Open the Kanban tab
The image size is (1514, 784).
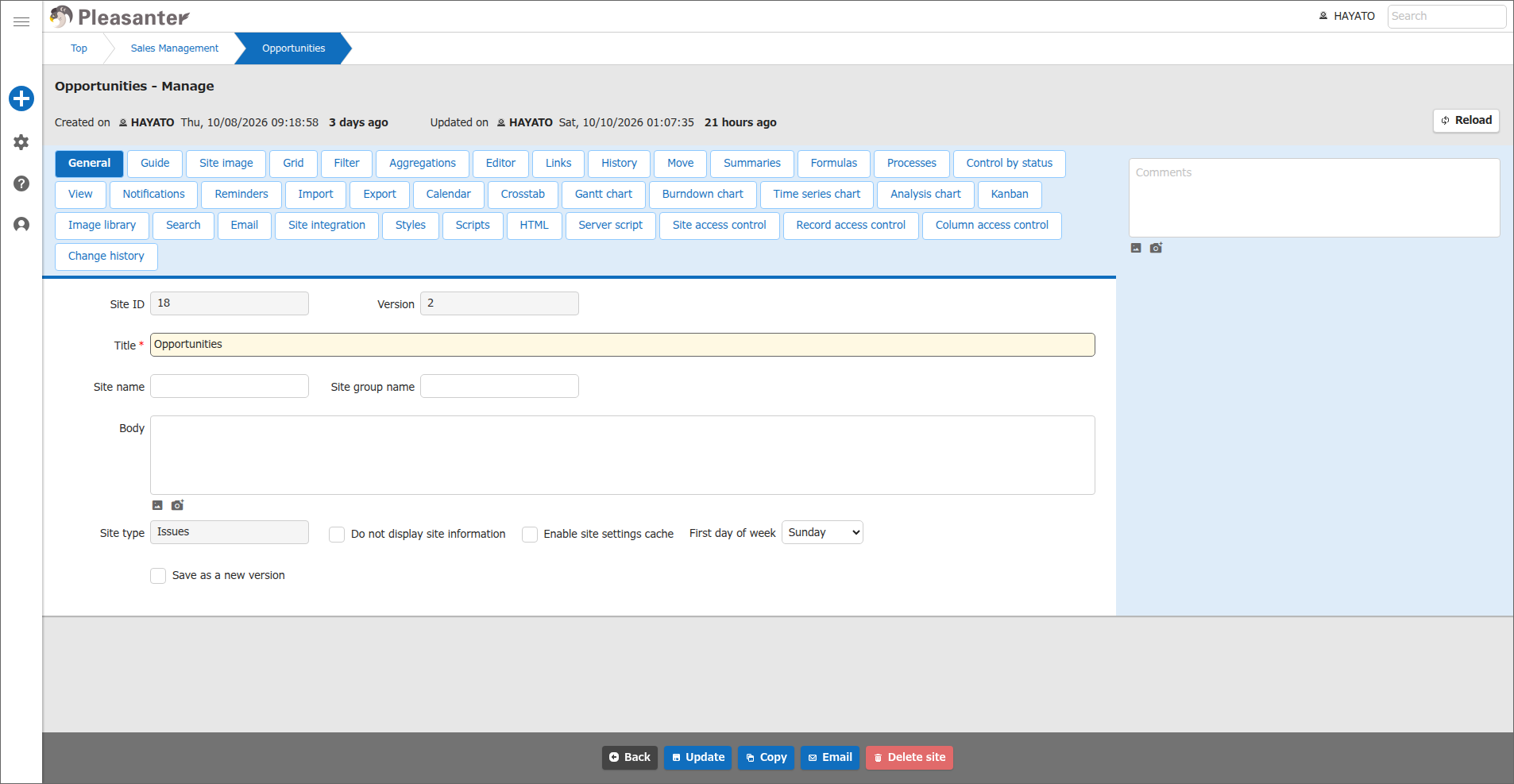[1010, 195]
